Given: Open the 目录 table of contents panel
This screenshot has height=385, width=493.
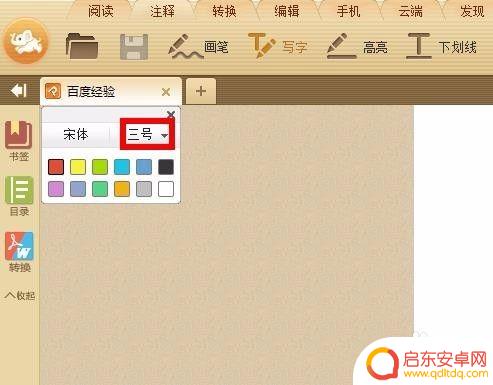Looking at the screenshot, I should click(x=19, y=196).
